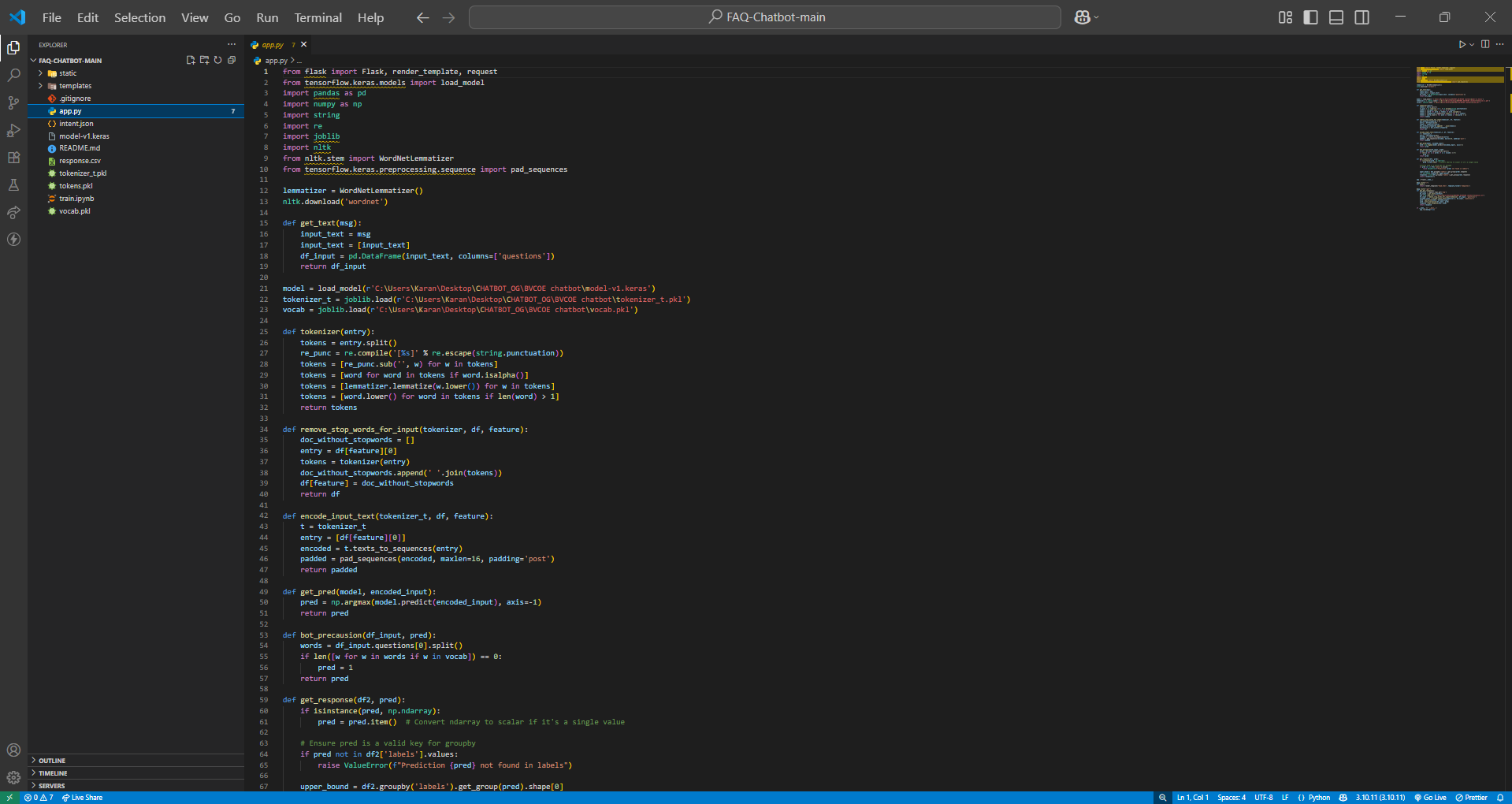Open notifications bell in status bar

(x=1500, y=798)
